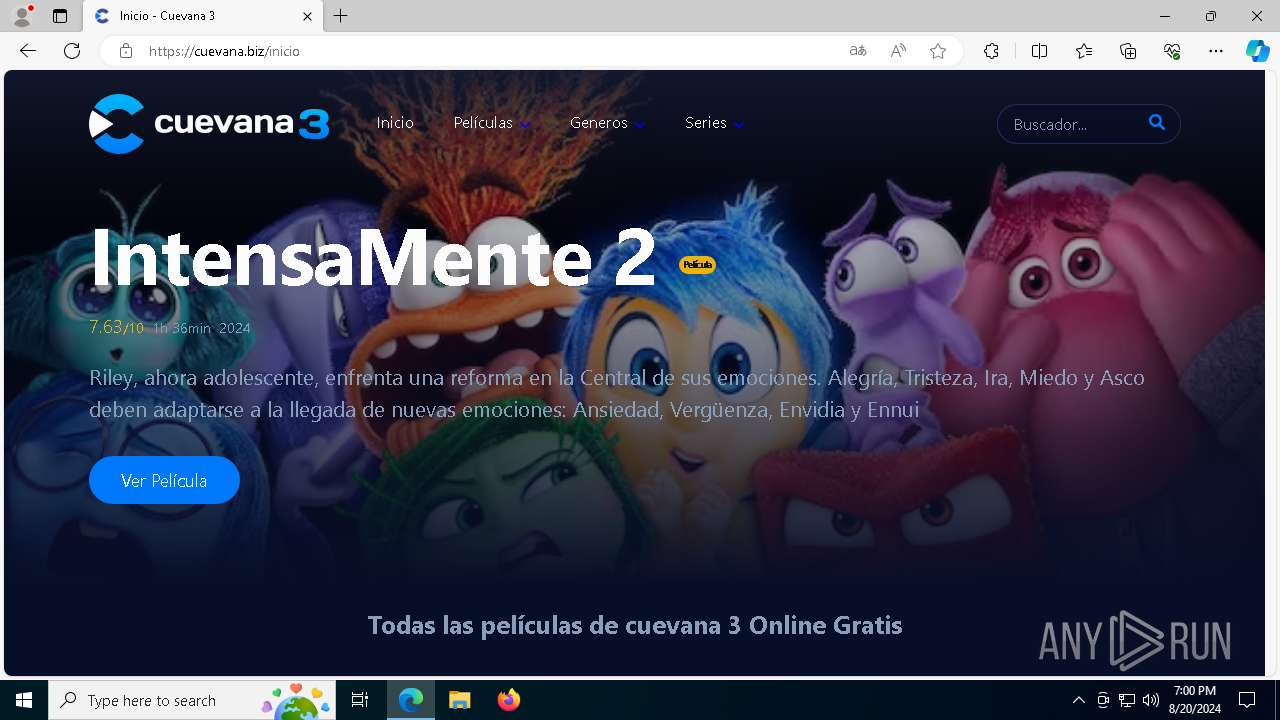Activate Read aloud icon
Viewport: 1280px width, 720px height.
coord(898,51)
